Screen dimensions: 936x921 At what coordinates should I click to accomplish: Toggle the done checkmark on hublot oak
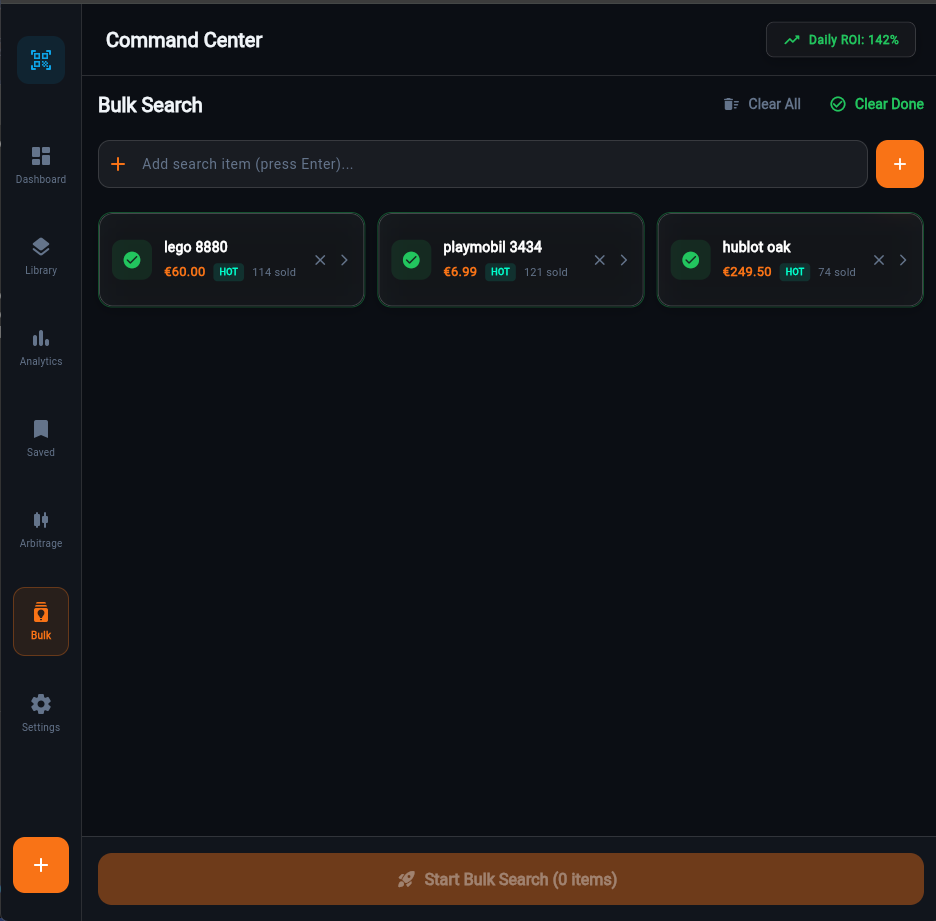point(690,259)
